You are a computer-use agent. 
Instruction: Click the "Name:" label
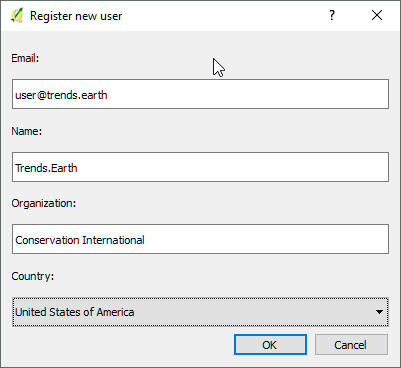27,131
